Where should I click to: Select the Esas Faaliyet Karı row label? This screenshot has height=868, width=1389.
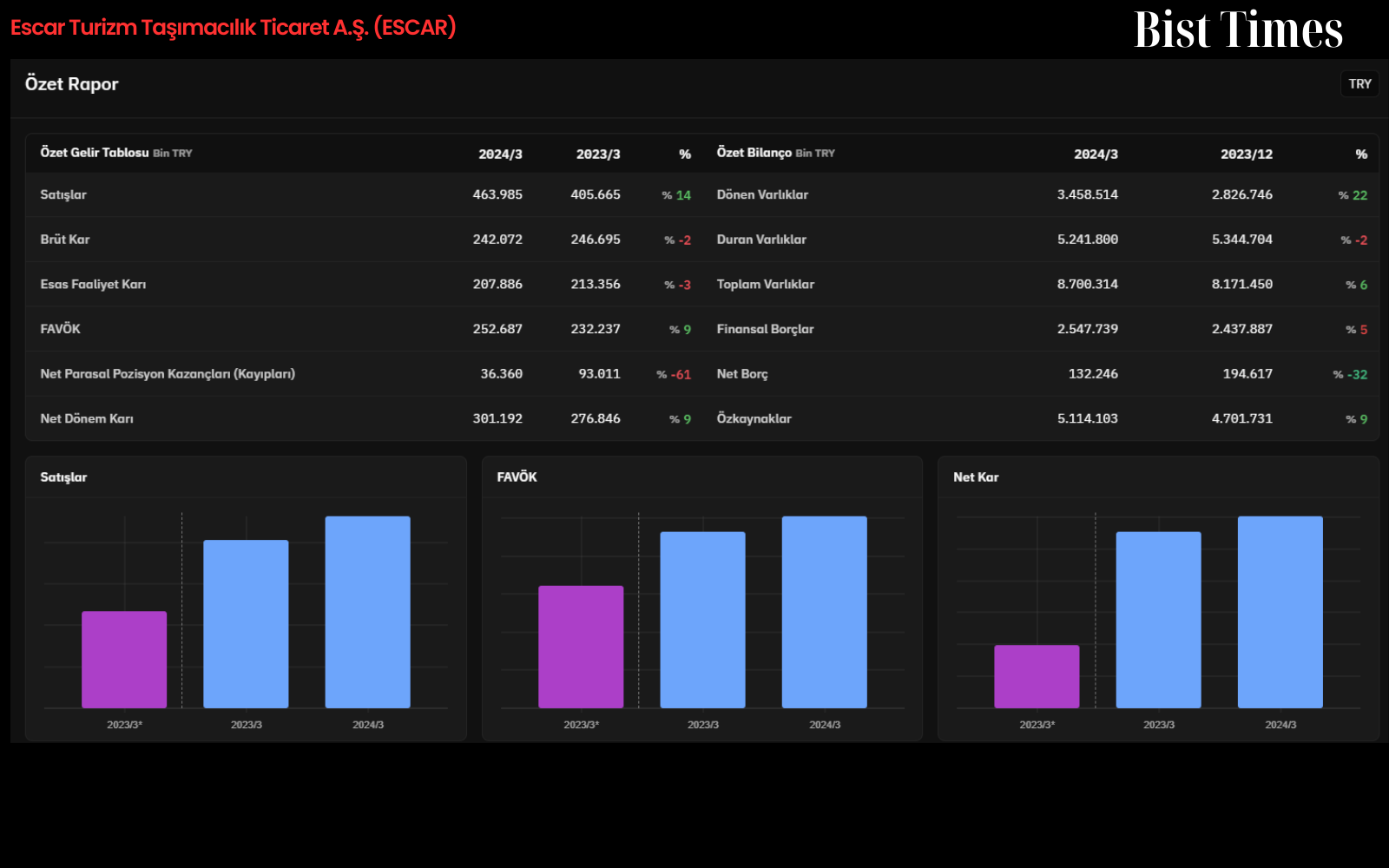93,285
